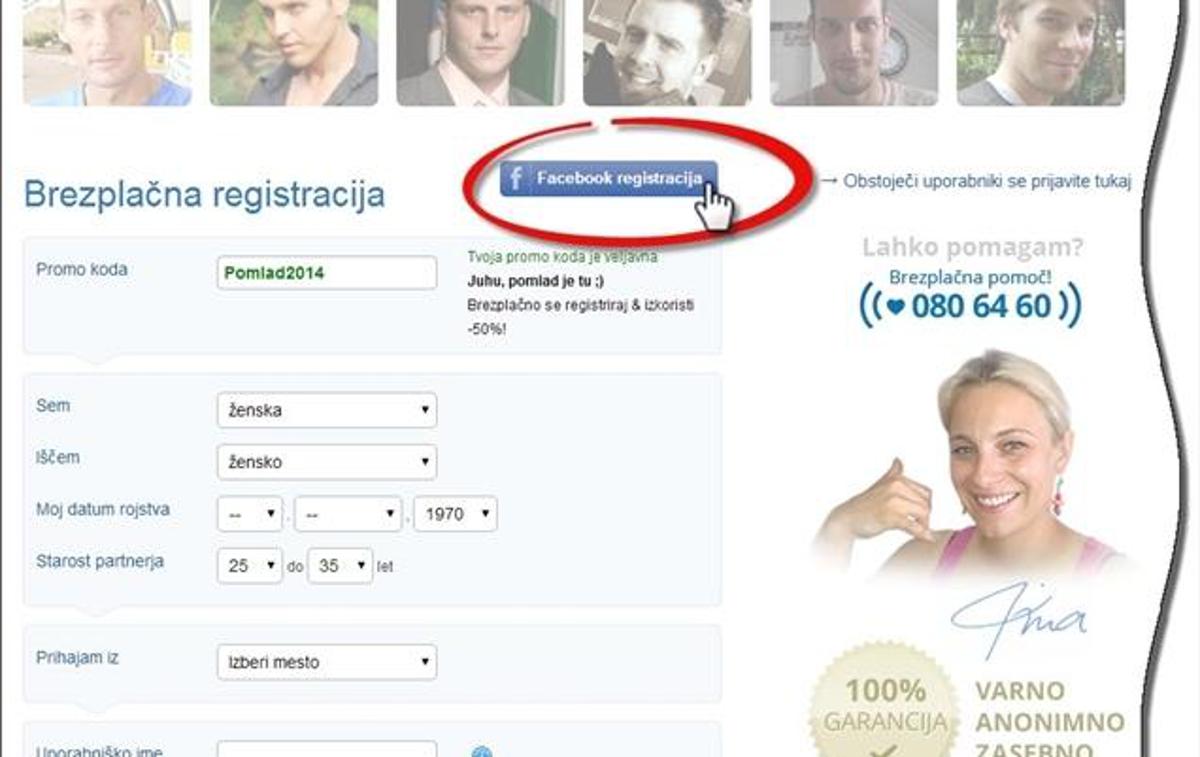The height and width of the screenshot is (757, 1200).
Task: Open the maximum partner age dropdown 35
Action: point(340,566)
